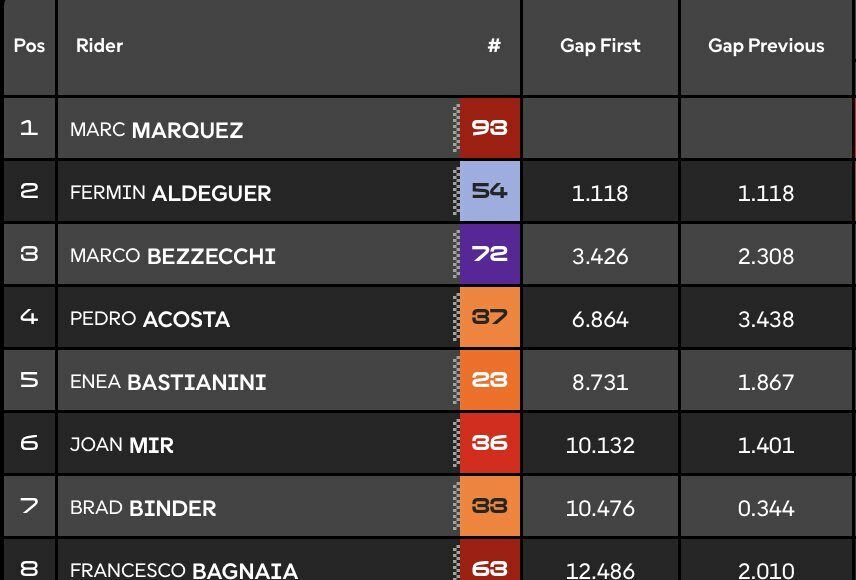Open rider Marc Marquez's name
Screen dimensions: 856x580
tap(157, 130)
